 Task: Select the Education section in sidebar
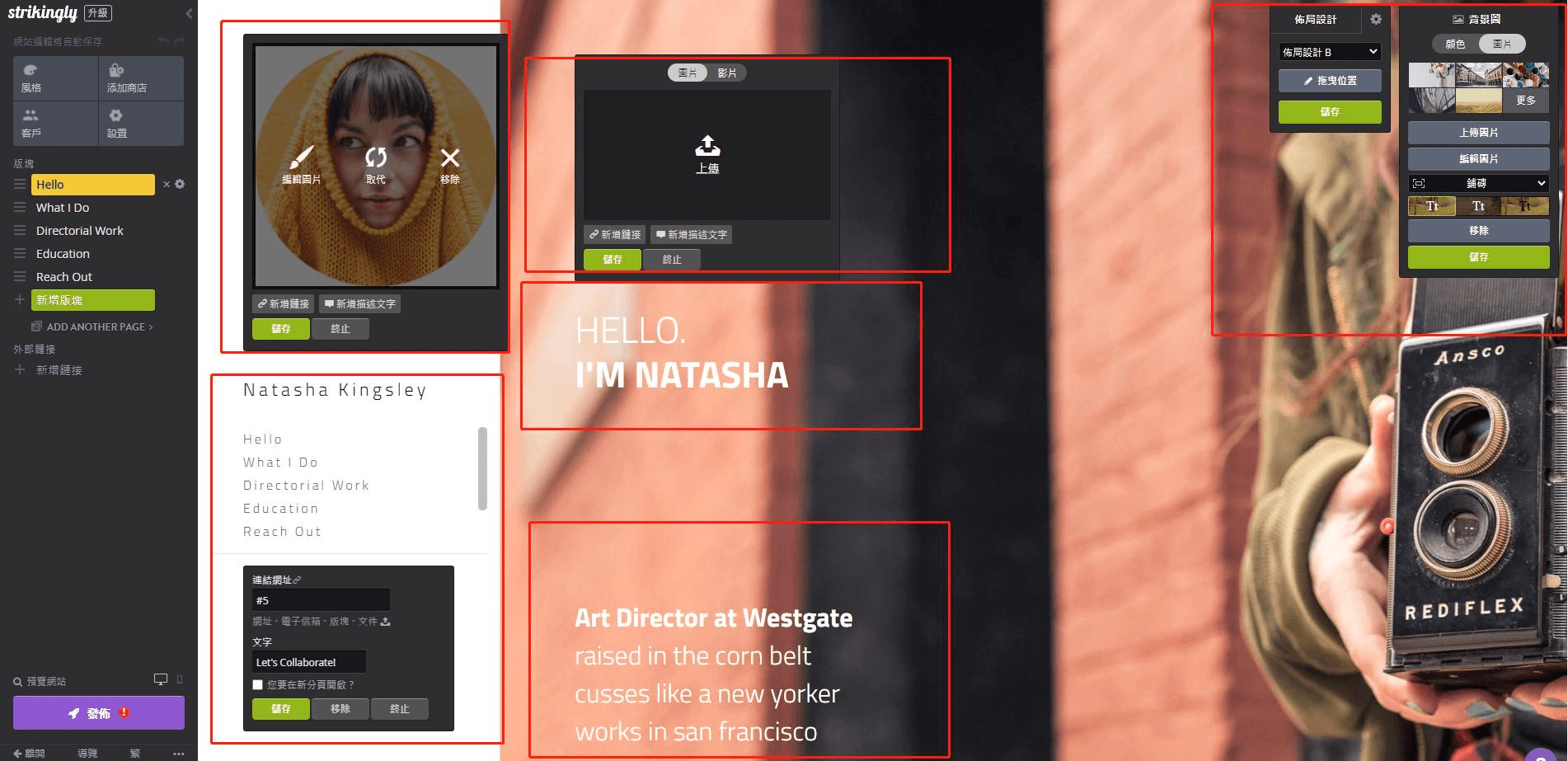click(63, 254)
